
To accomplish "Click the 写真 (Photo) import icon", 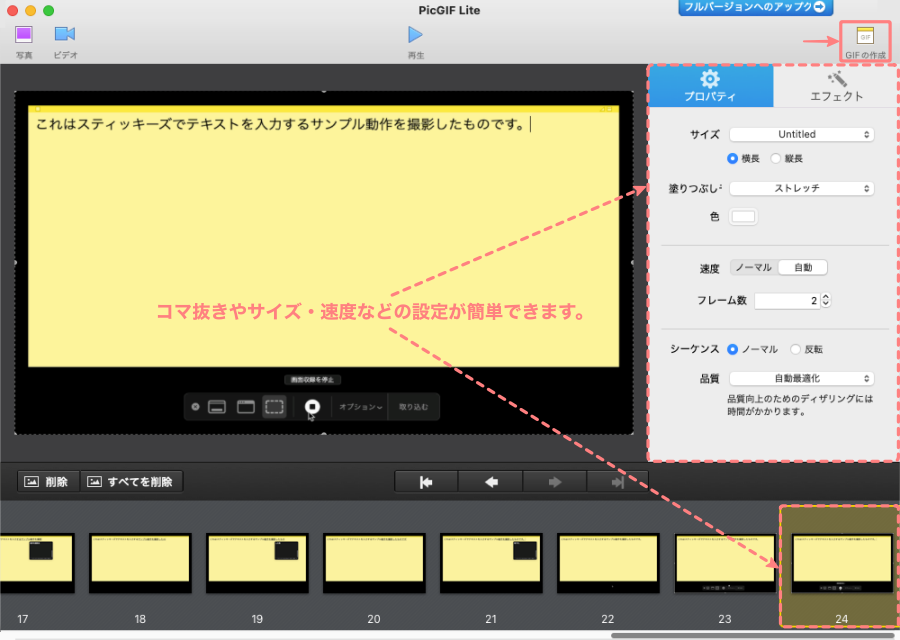I will tap(24, 35).
